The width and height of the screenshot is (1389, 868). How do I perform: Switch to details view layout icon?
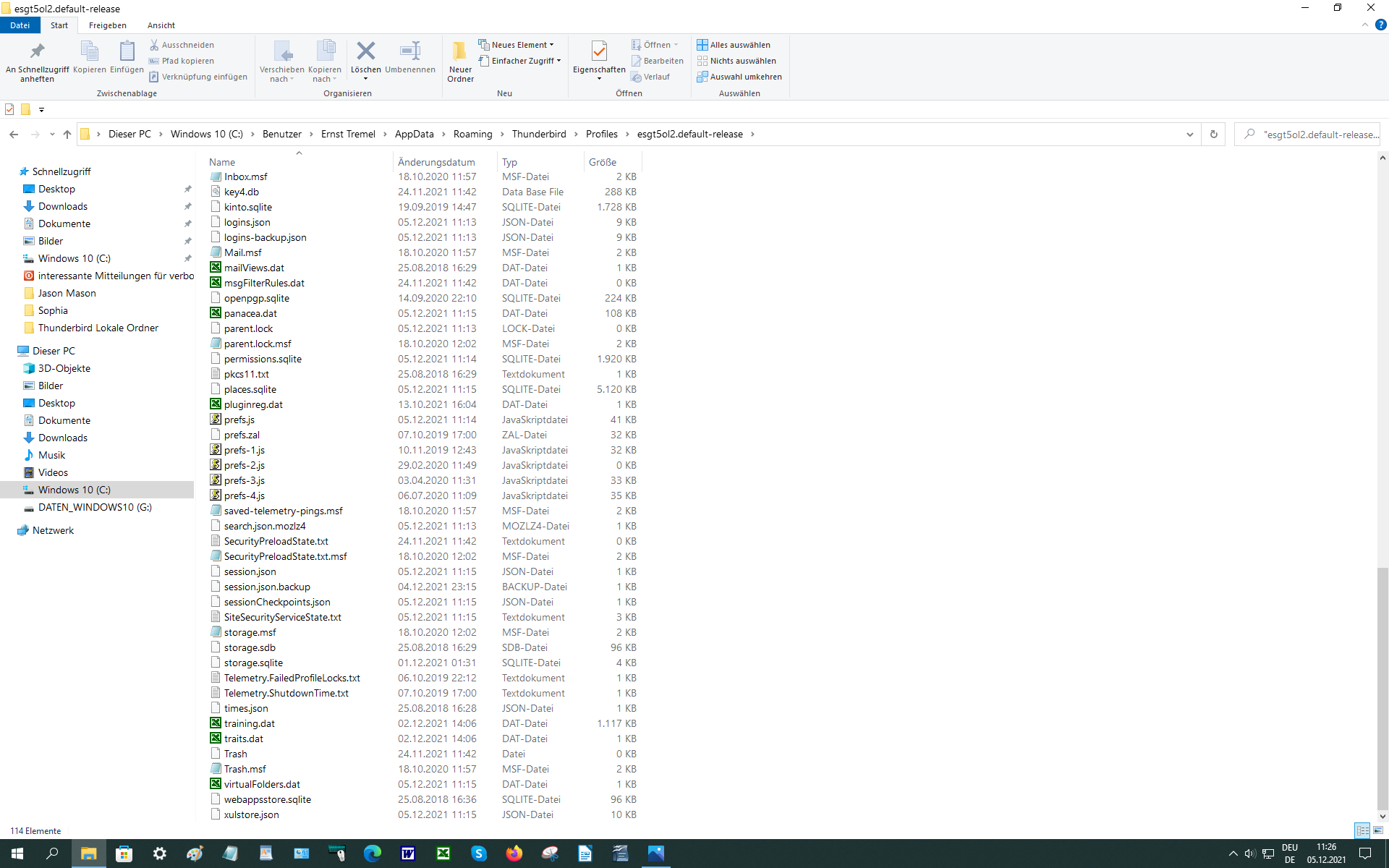point(1362,830)
